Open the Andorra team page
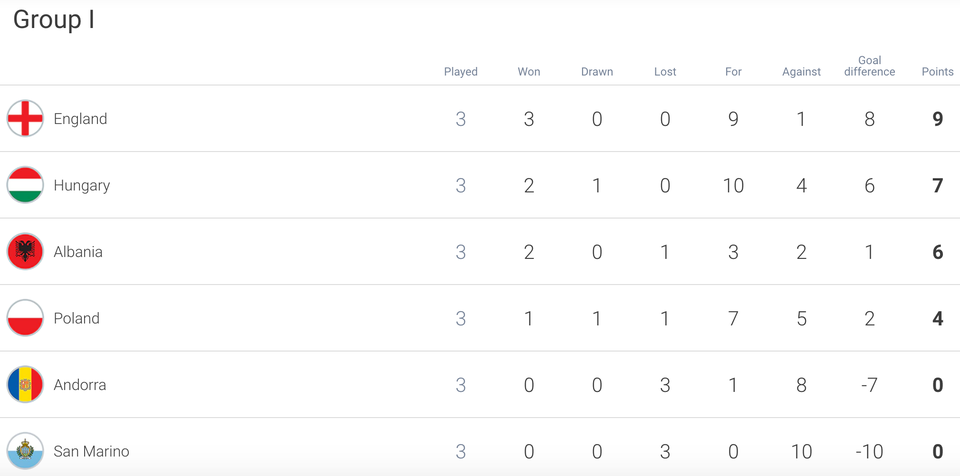Screen dimensions: 960x476 tap(80, 385)
